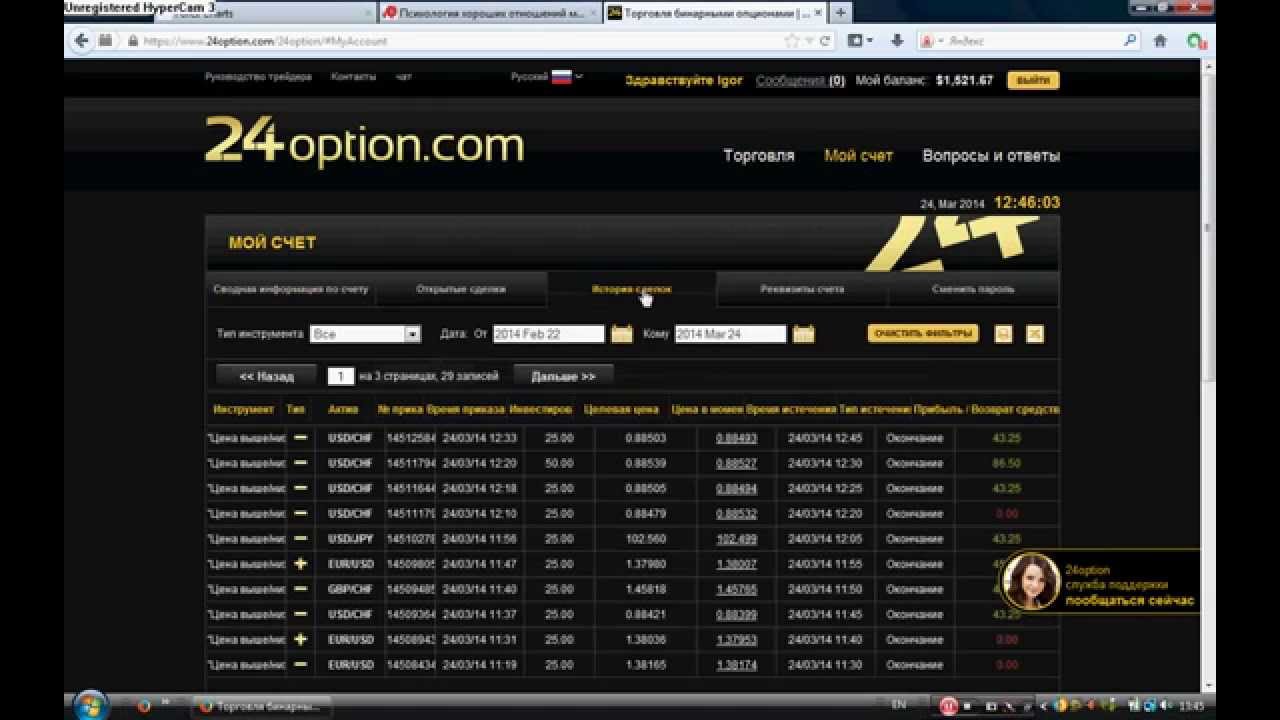Click plus type icon in order 14509805 row
Viewport: 1280px width, 720px height.
(x=300, y=564)
